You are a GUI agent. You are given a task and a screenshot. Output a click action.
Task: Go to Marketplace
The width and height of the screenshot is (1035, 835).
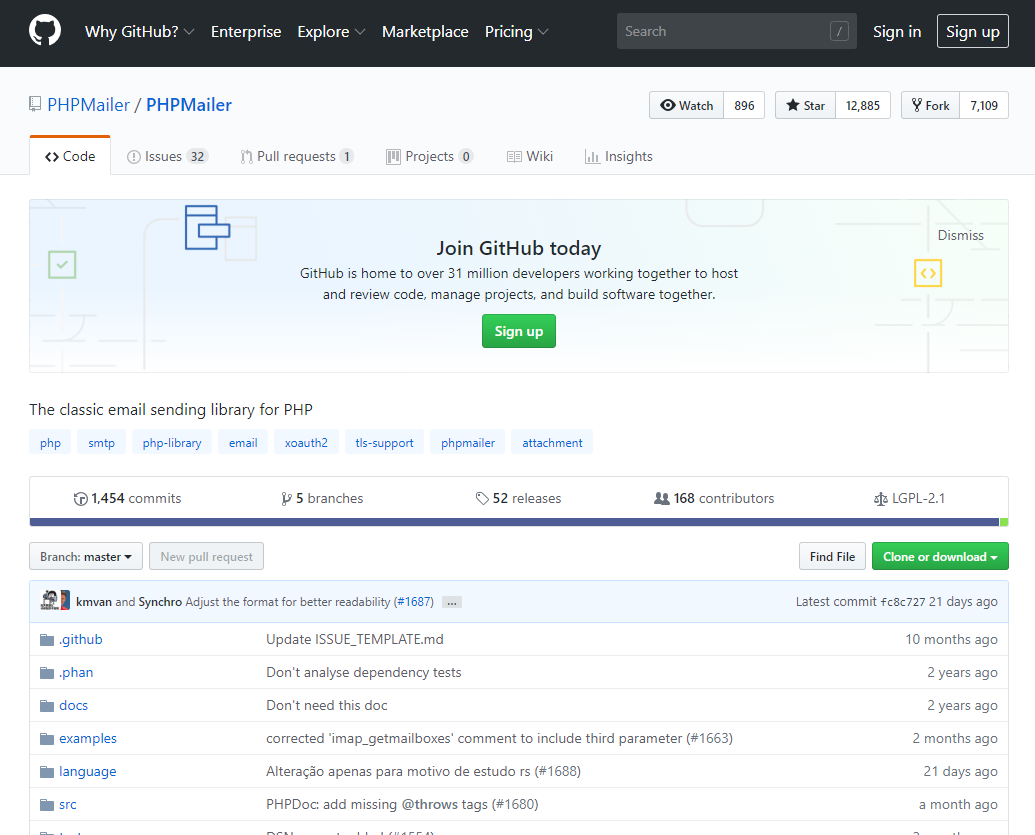[x=425, y=32]
